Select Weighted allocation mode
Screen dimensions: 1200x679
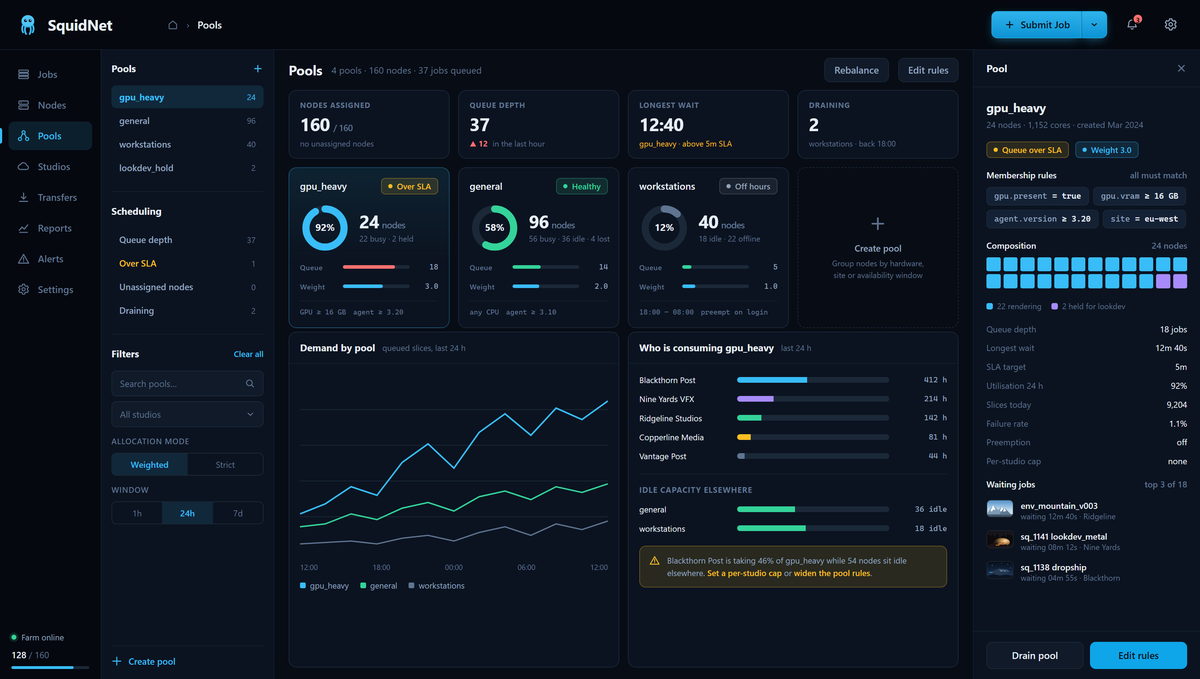point(149,465)
